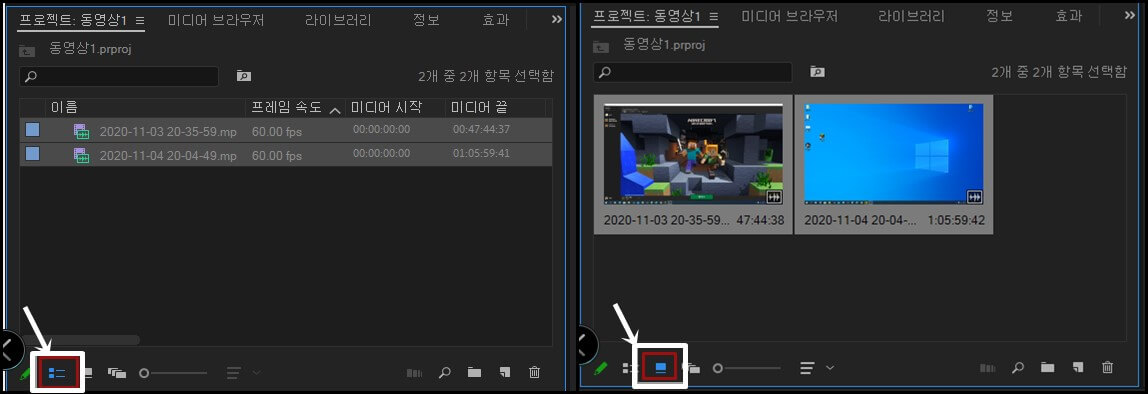Click Automate to Sequence icon, left panel
The height and width of the screenshot is (394, 1148).
pos(414,373)
